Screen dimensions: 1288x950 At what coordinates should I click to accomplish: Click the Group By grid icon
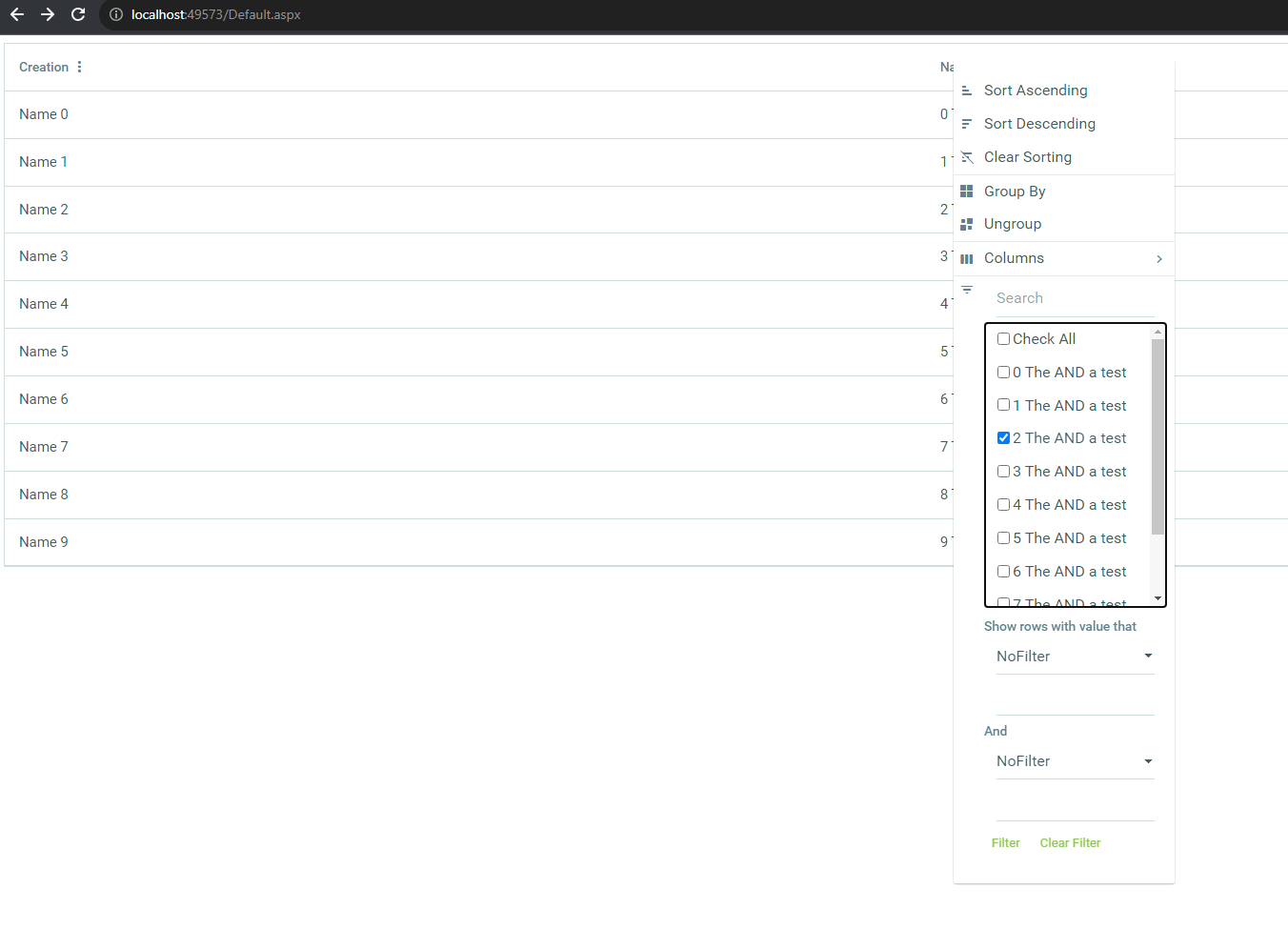[x=967, y=192]
